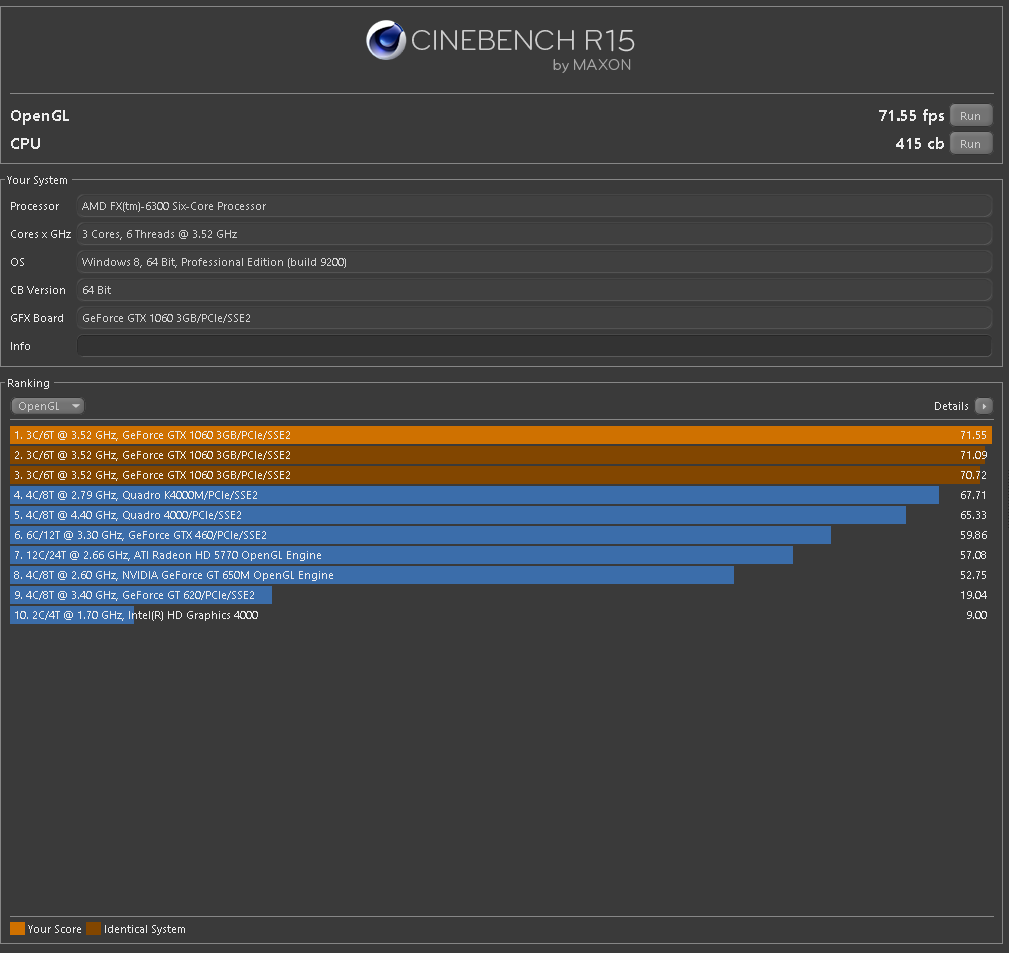Click the Cinebench R15 logo sphere icon

click(x=385, y=40)
